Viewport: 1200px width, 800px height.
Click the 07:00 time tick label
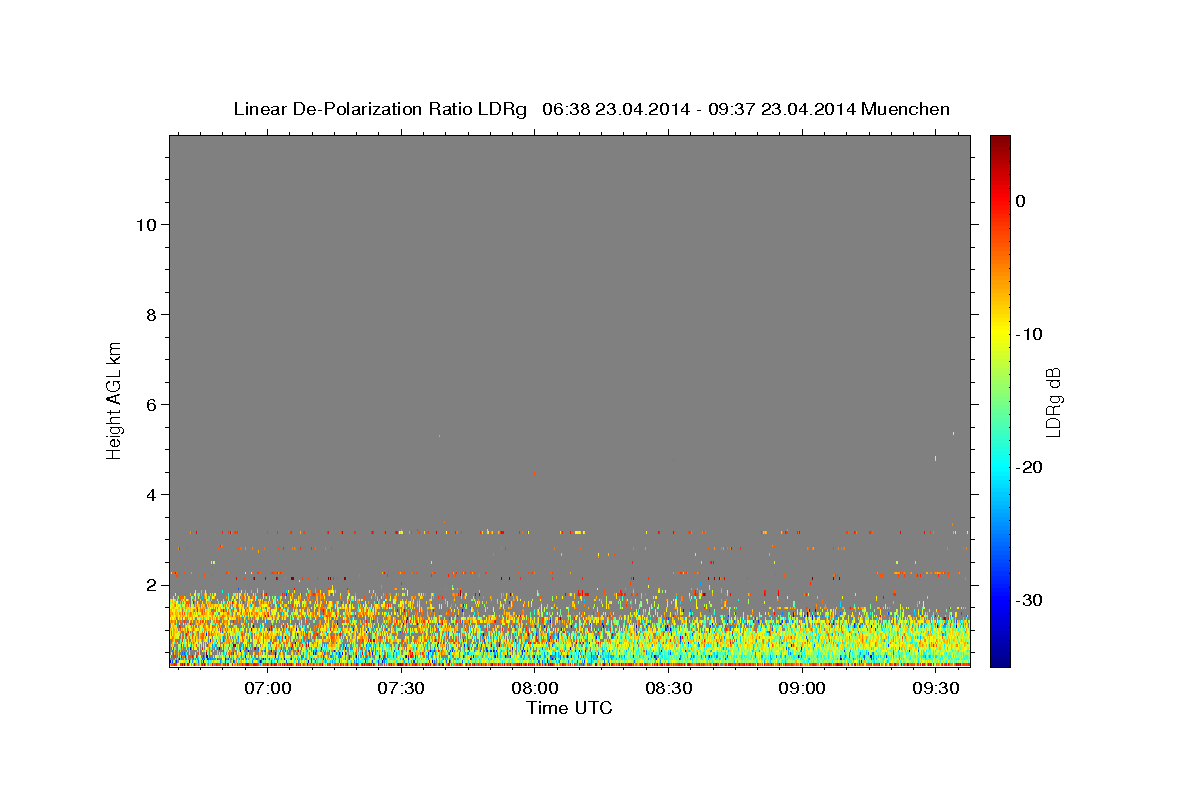267,688
